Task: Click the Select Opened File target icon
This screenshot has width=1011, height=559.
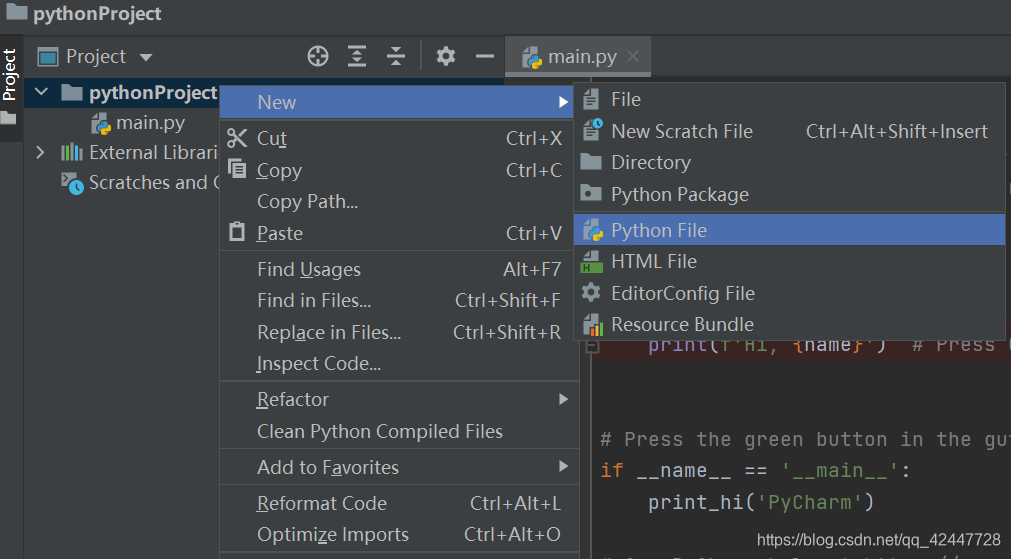Action: tap(318, 57)
